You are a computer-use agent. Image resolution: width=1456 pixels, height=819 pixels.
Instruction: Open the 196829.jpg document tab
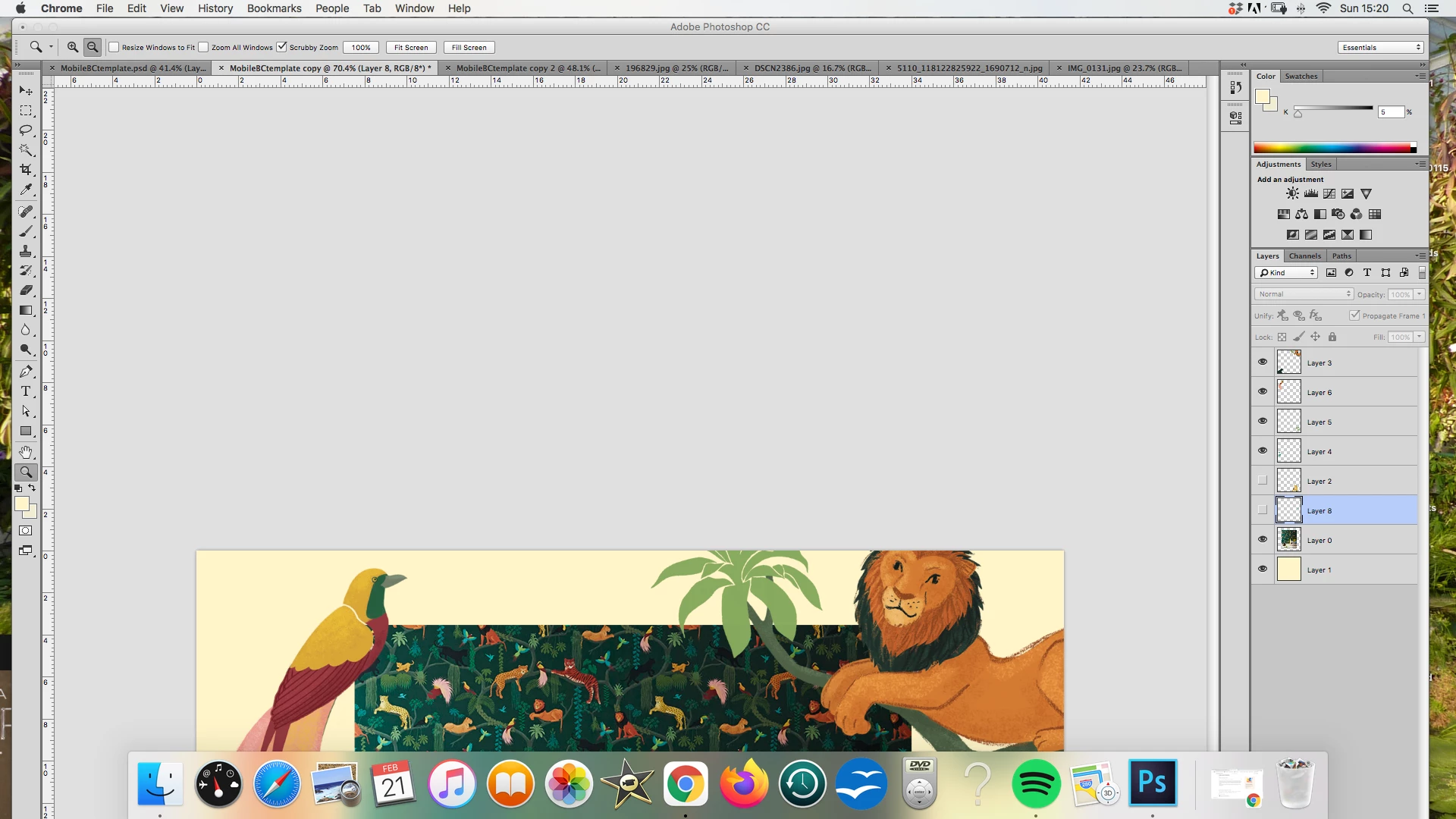pyautogui.click(x=676, y=68)
